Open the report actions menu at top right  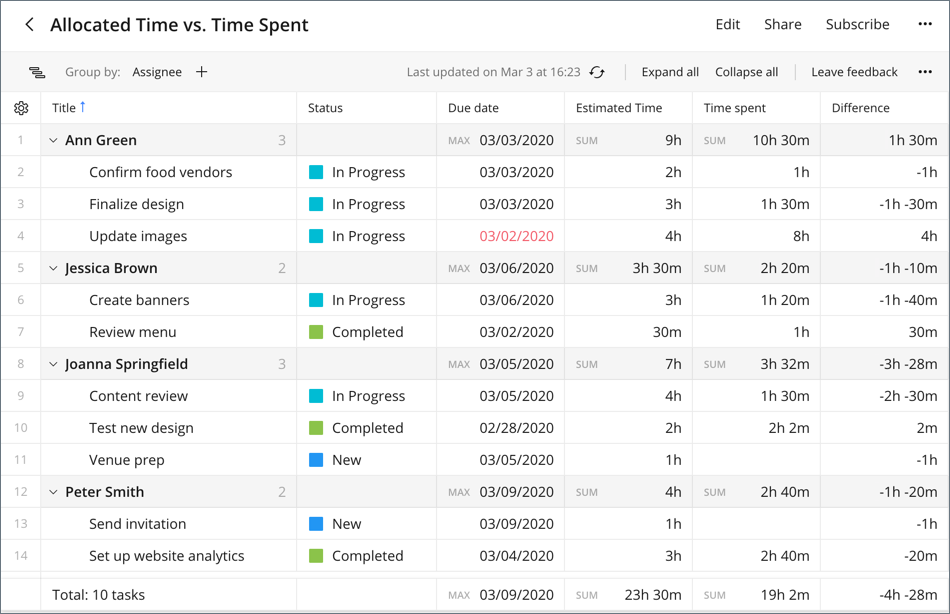pyautogui.click(x=924, y=24)
